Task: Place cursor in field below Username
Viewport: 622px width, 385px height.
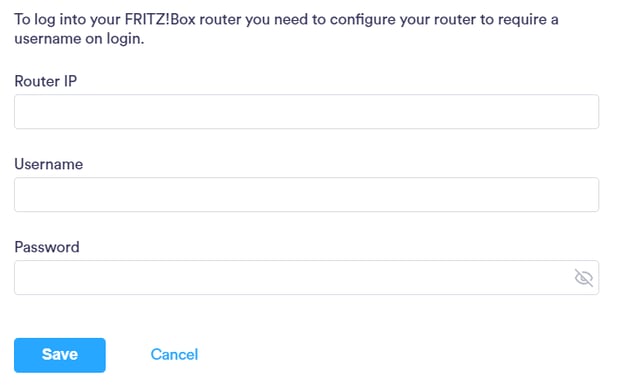Action: [x=306, y=194]
